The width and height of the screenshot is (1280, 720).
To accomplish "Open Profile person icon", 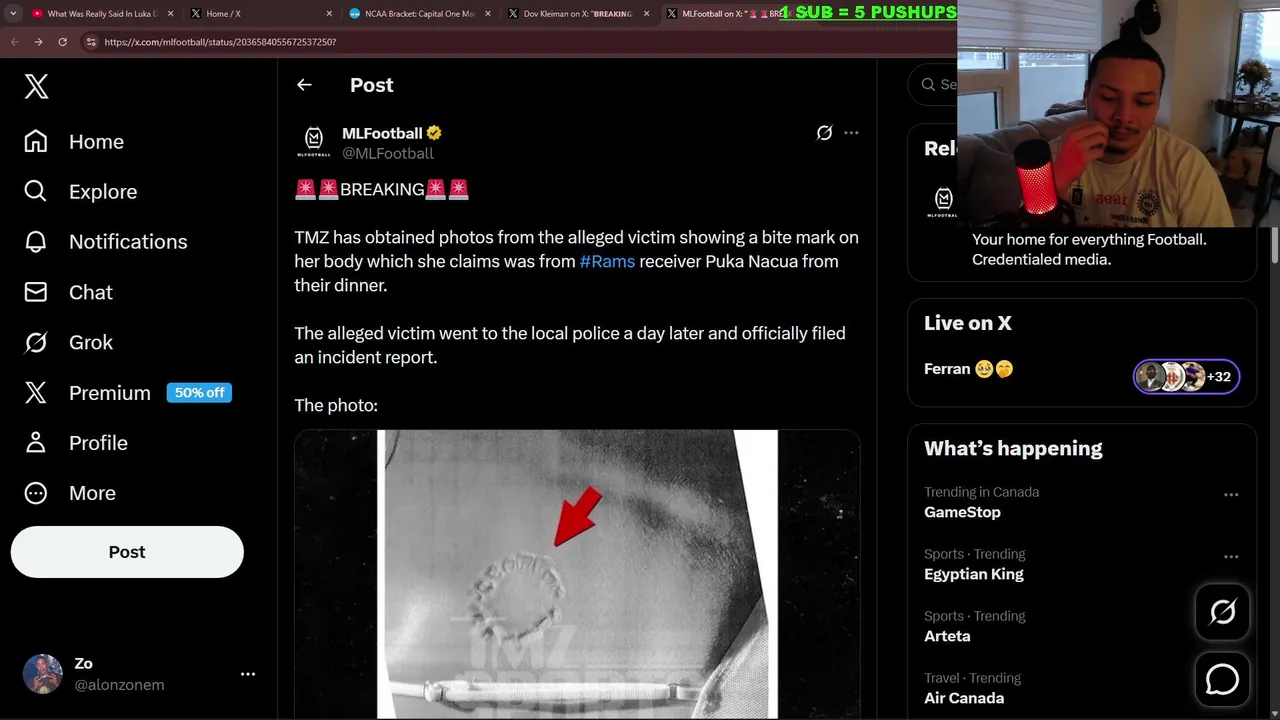I will [x=36, y=443].
